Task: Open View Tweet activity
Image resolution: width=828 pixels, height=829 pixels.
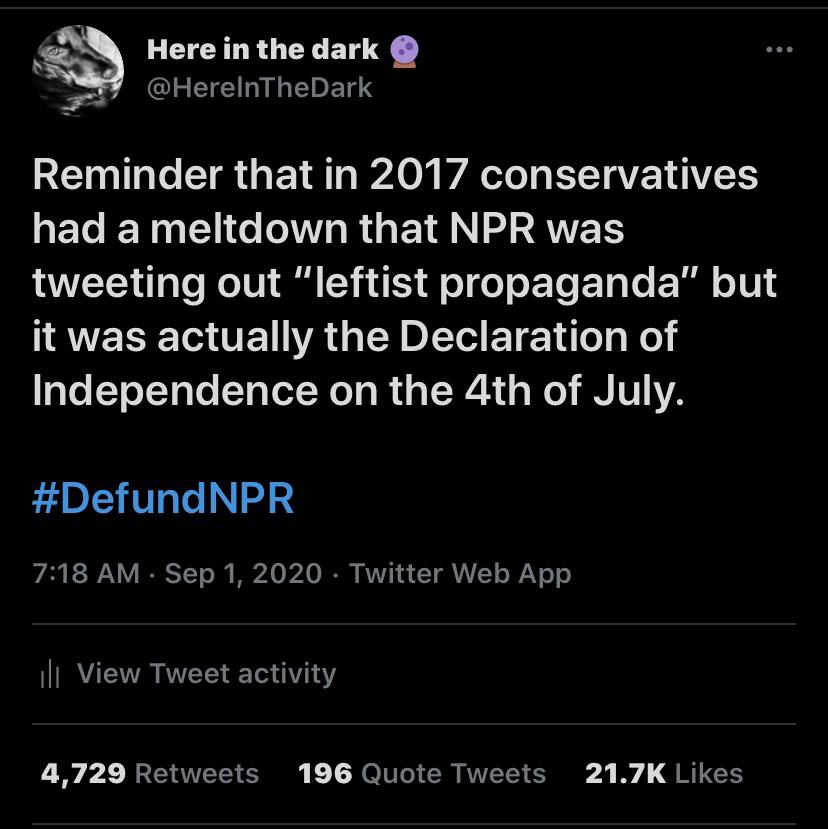Action: [x=206, y=674]
